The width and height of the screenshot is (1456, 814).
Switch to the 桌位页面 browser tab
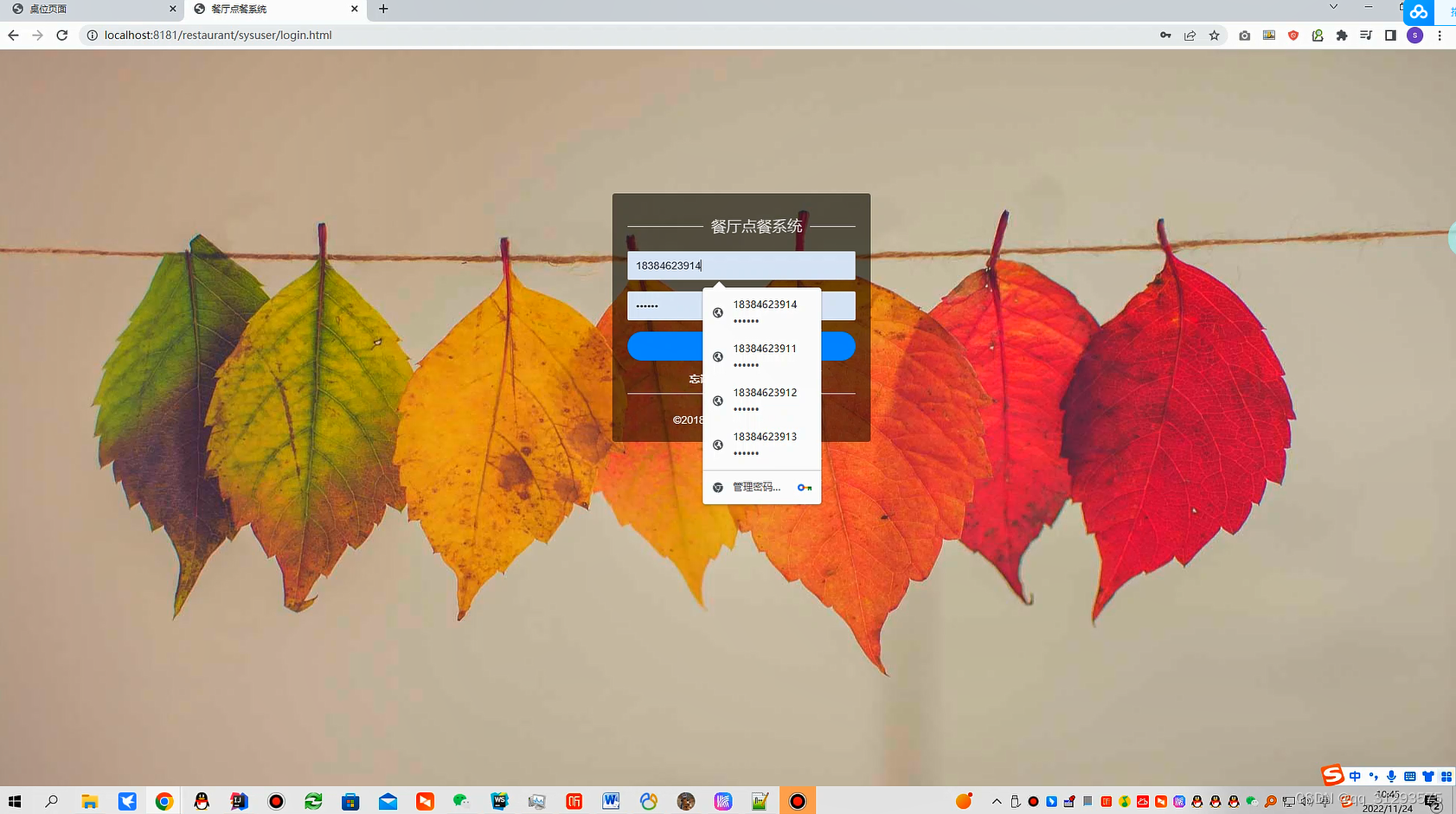click(x=87, y=10)
